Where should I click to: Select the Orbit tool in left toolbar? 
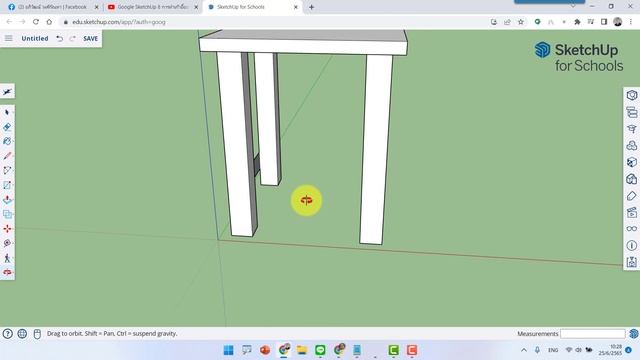tap(7, 272)
